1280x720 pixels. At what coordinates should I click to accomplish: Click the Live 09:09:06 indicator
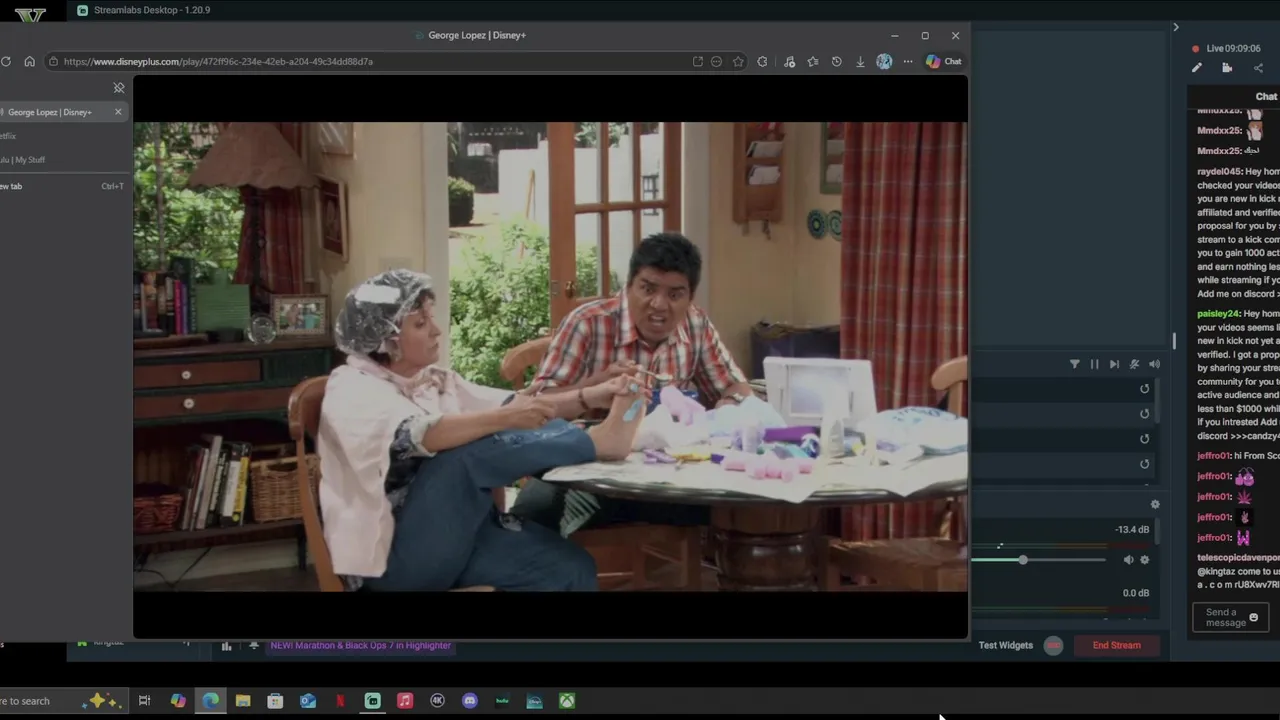click(1226, 48)
